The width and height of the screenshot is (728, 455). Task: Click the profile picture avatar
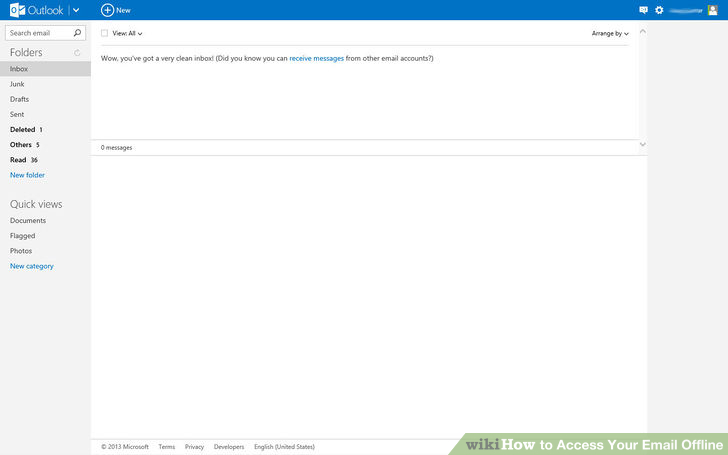[713, 10]
